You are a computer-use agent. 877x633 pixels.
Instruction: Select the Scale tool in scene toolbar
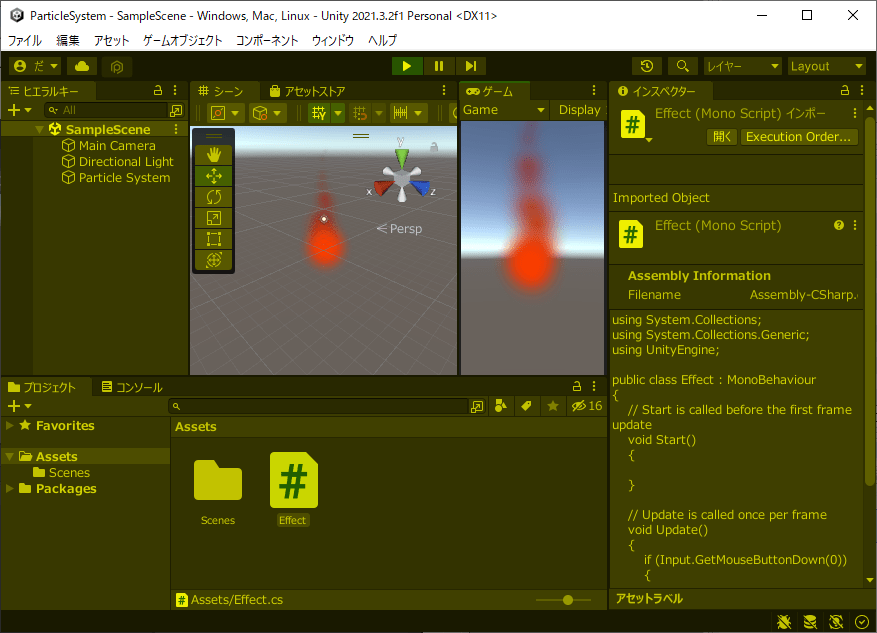click(x=213, y=218)
